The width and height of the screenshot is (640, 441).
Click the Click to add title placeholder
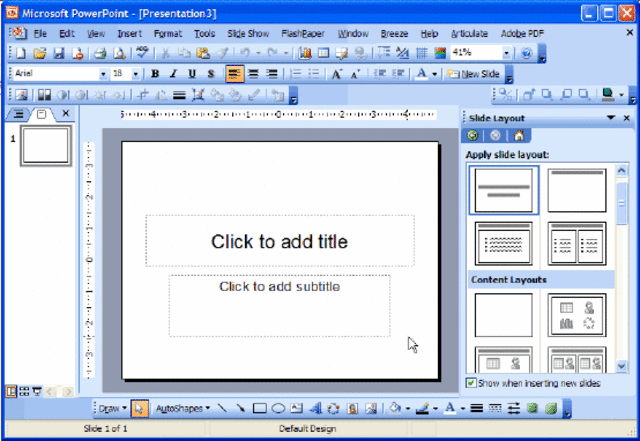coord(280,241)
